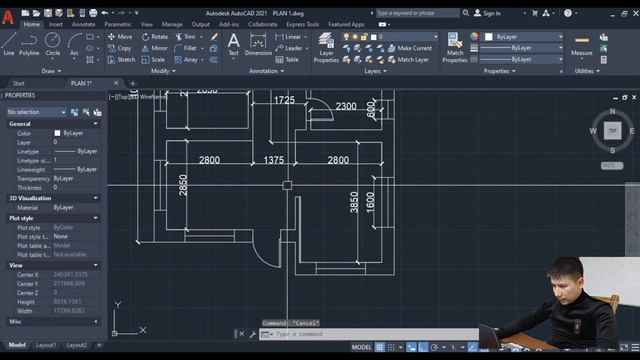Screen dimensions: 640x360
Task: Open the Parametric ribbon tab
Action: [x=118, y=24]
